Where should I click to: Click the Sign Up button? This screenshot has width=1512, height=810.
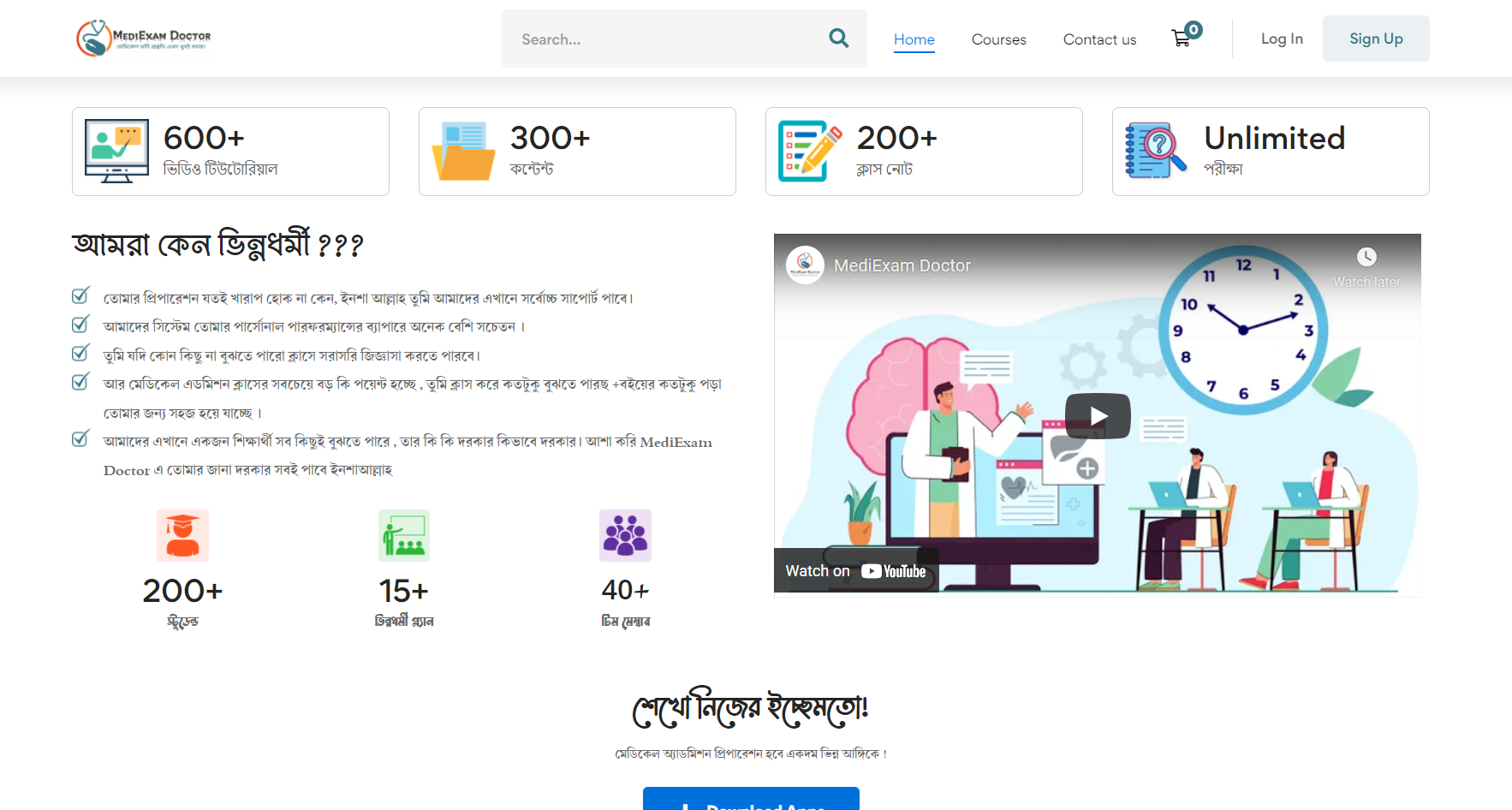pos(1376,38)
